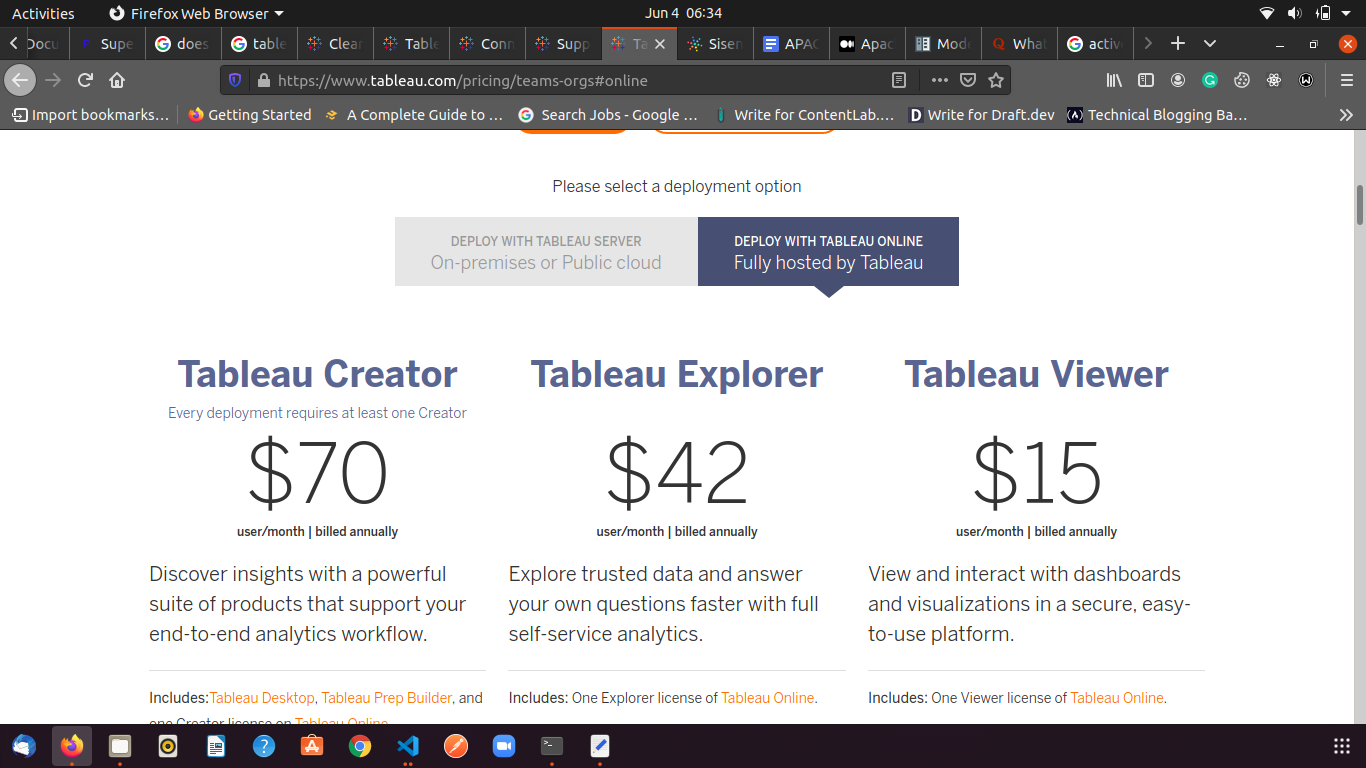The width and height of the screenshot is (1366, 768).
Task: Open Terminal in the dock
Action: click(551, 746)
